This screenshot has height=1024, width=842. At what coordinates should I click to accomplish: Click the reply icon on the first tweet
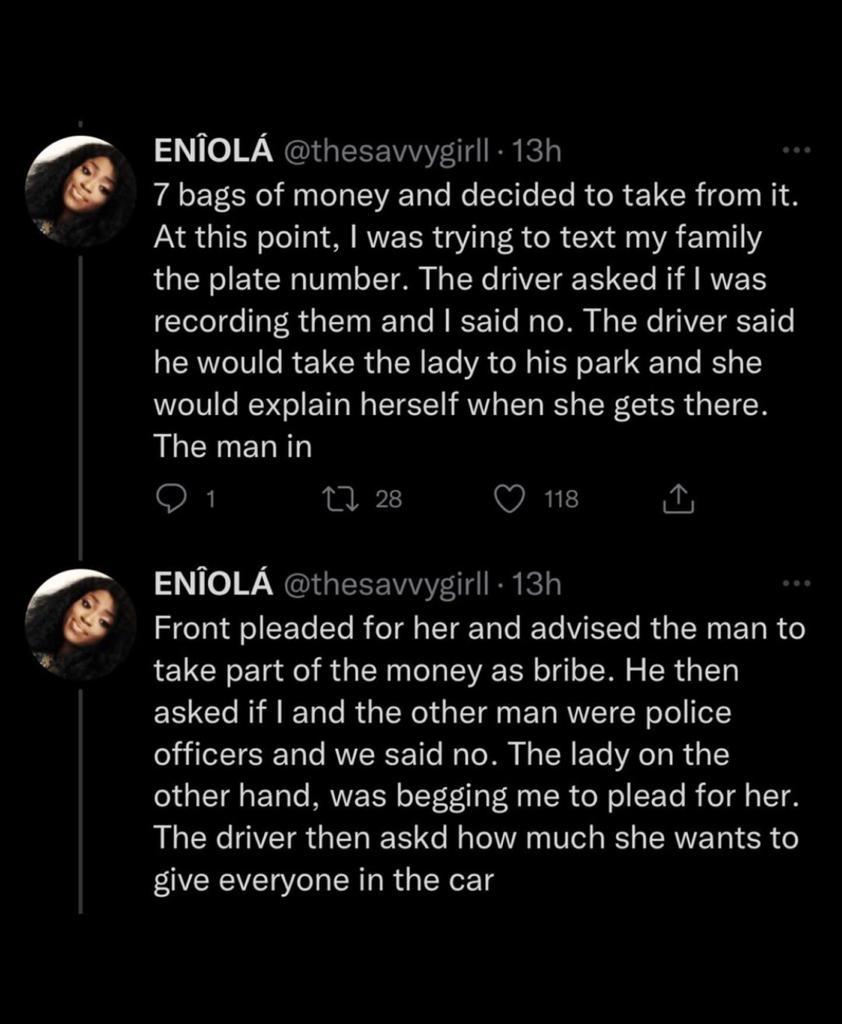pos(173,498)
